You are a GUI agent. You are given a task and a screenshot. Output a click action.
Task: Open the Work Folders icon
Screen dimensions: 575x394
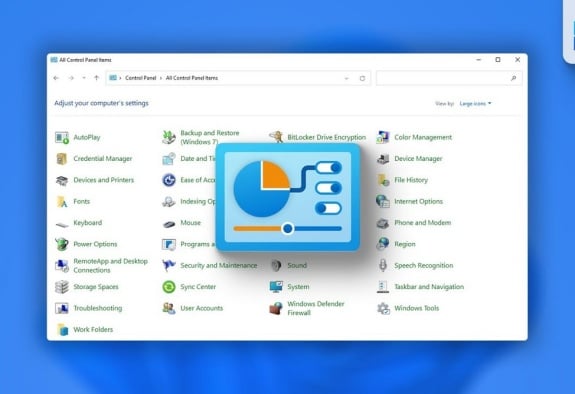tap(62, 329)
